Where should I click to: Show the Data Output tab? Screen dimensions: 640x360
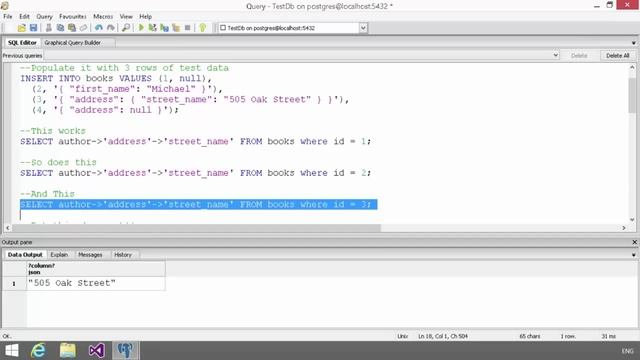coord(25,255)
